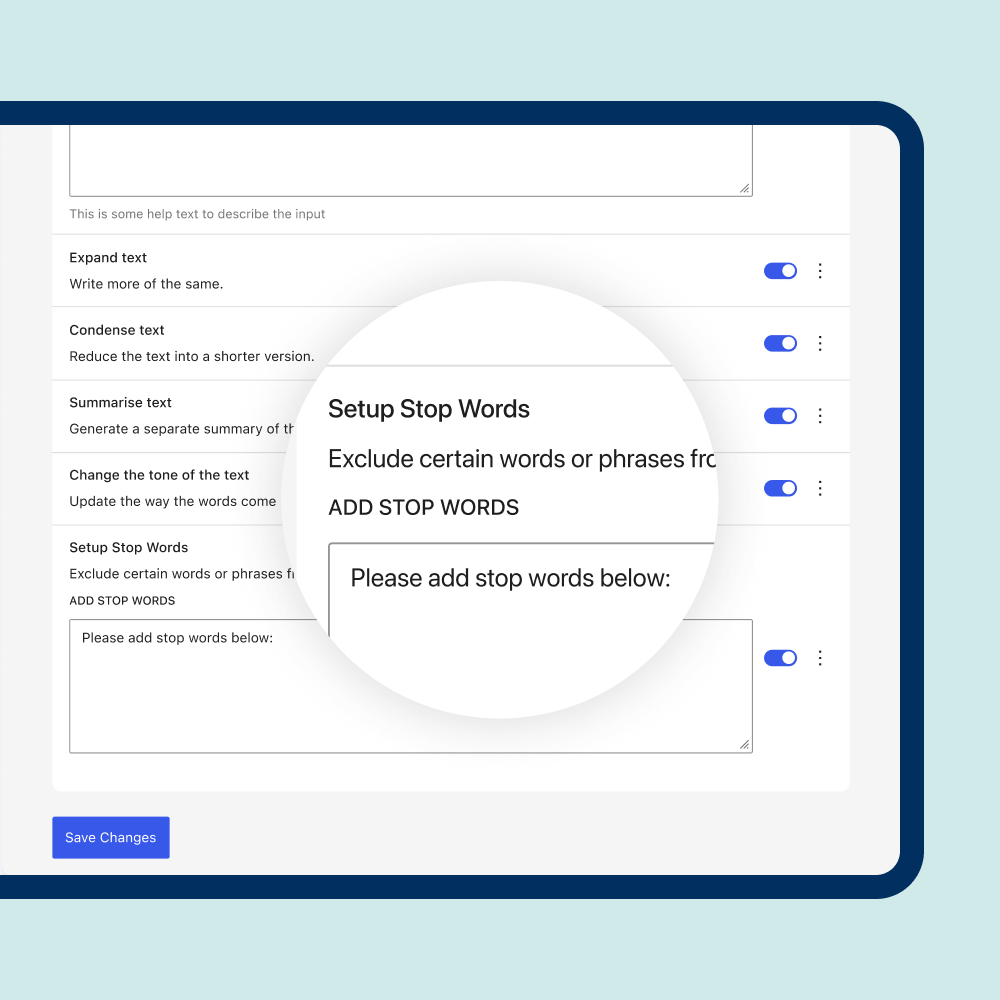This screenshot has width=1000, height=1000.
Task: Click the top textarea resize handle
Action: click(744, 188)
